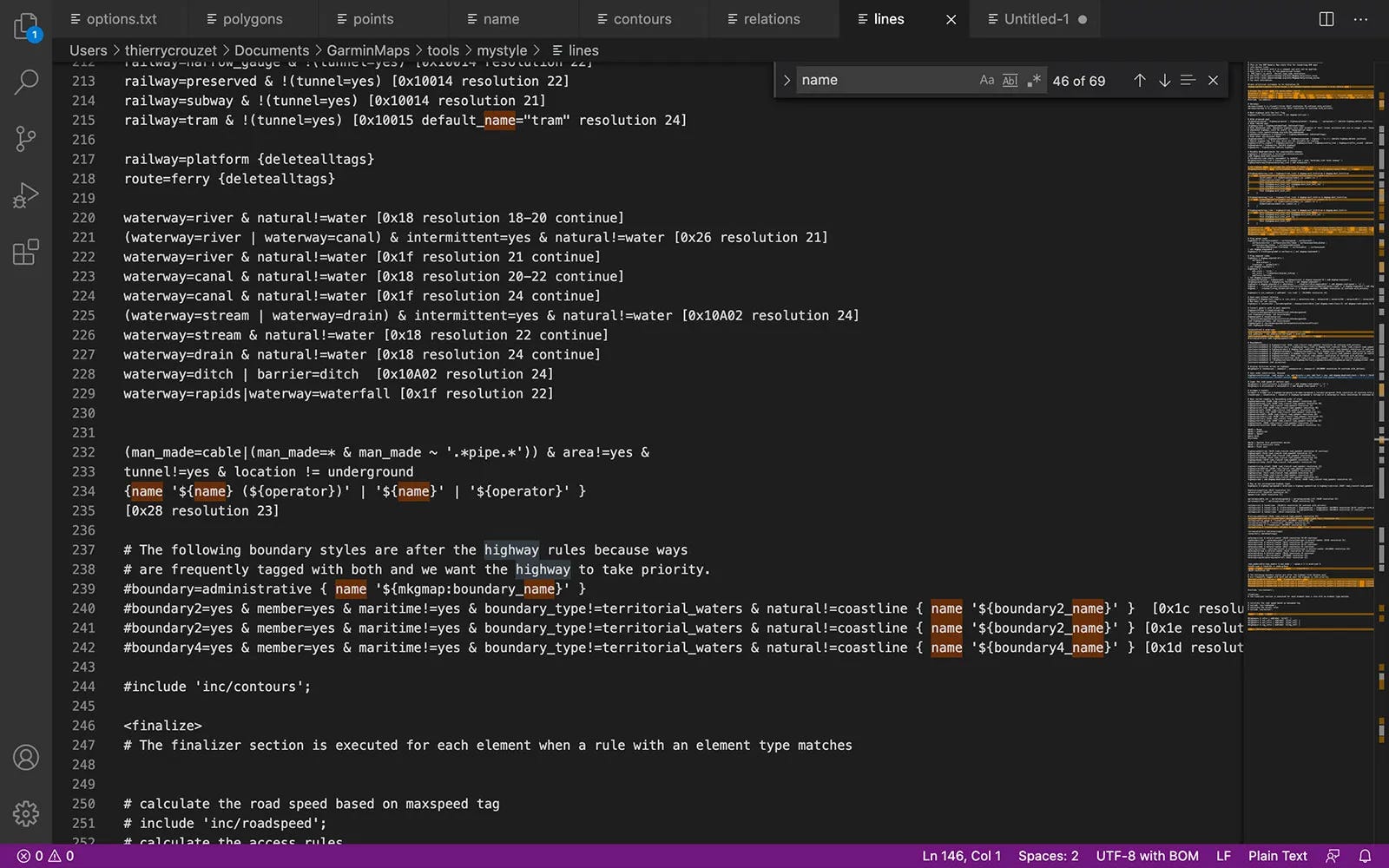Go to the next find match
Image resolution: width=1389 pixels, height=868 pixels.
[x=1164, y=80]
